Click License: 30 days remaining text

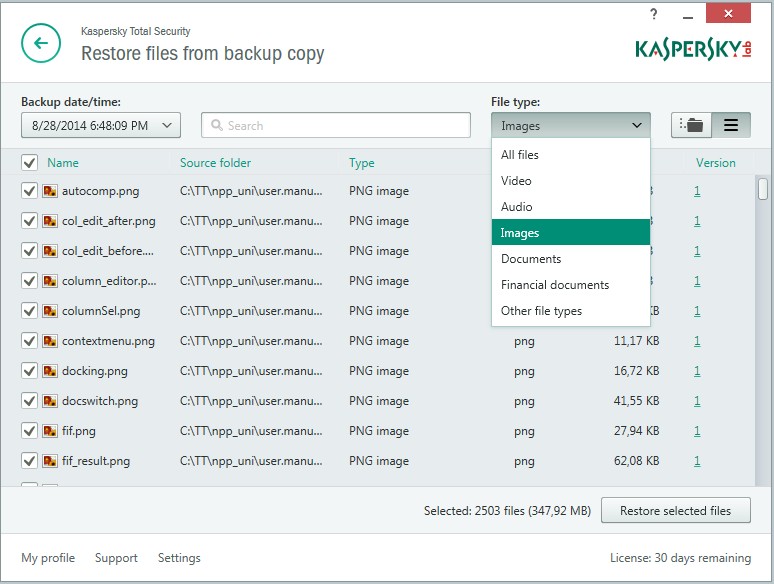click(680, 558)
